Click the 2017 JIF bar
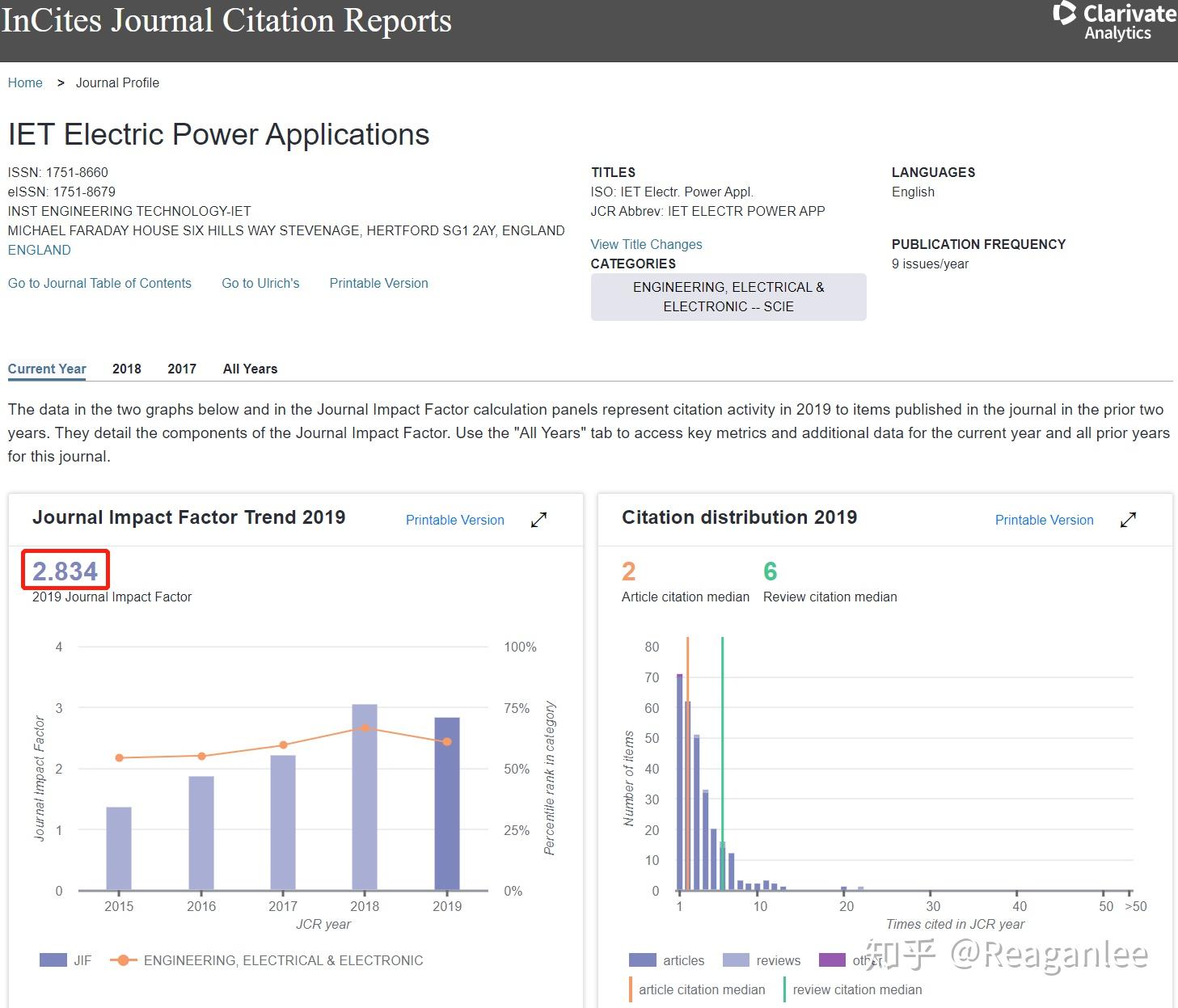Image resolution: width=1178 pixels, height=1008 pixels. point(283,823)
